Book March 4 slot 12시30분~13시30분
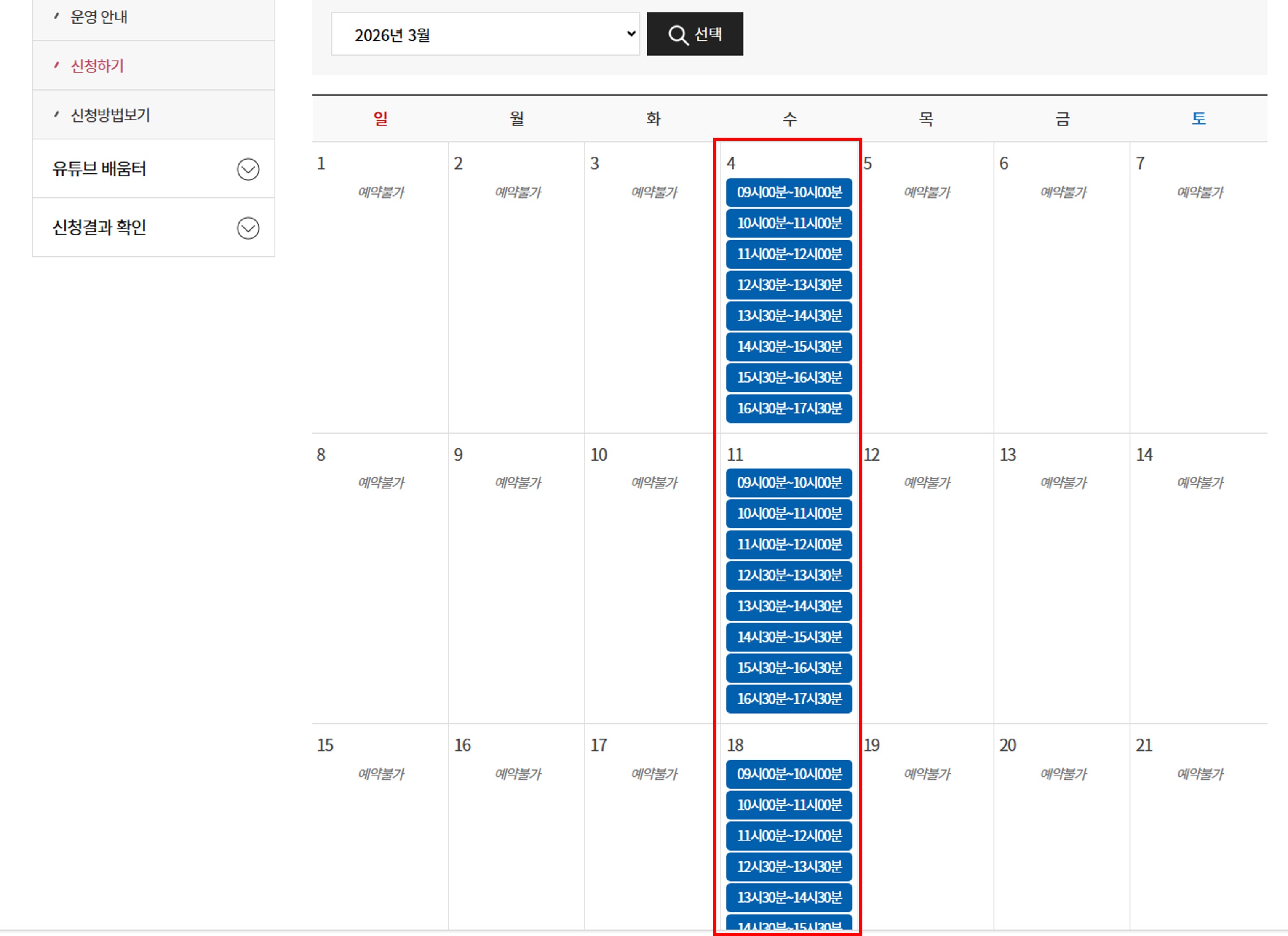This screenshot has height=936, width=1288. point(788,285)
